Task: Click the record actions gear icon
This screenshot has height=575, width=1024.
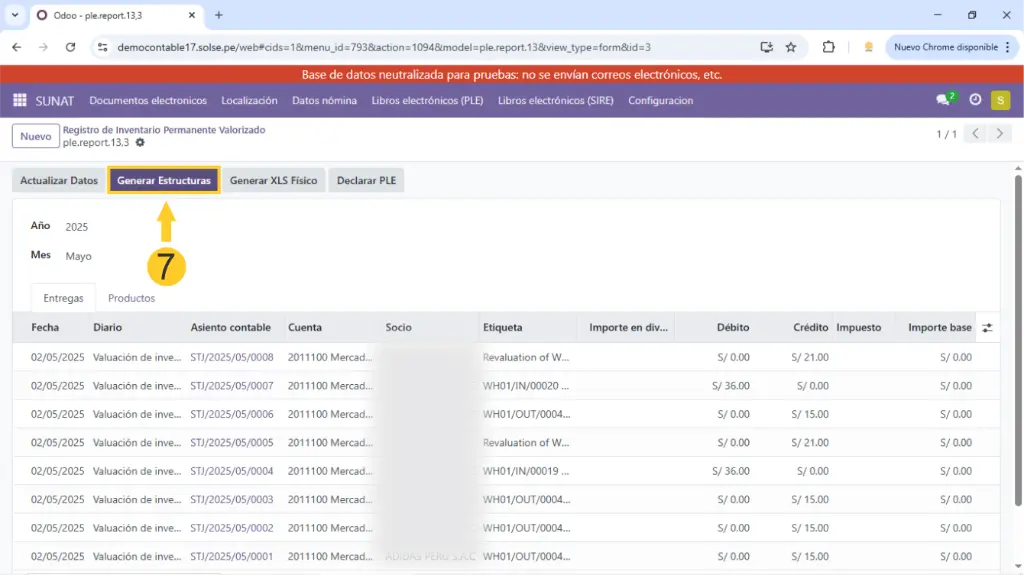Action: tap(140, 143)
